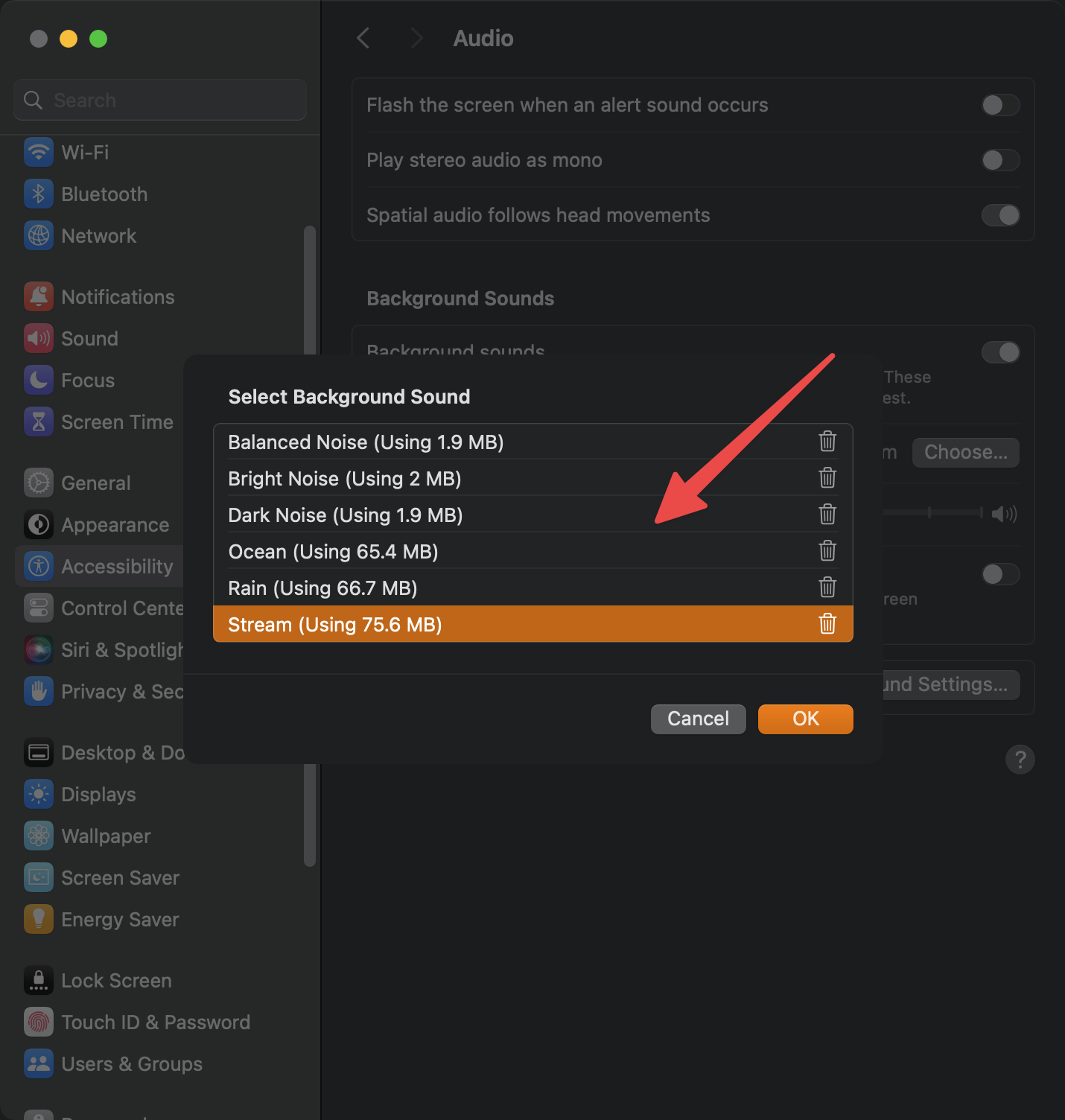This screenshot has height=1120, width=1065.
Task: Open Bluetooth settings from the sidebar
Action: point(104,194)
